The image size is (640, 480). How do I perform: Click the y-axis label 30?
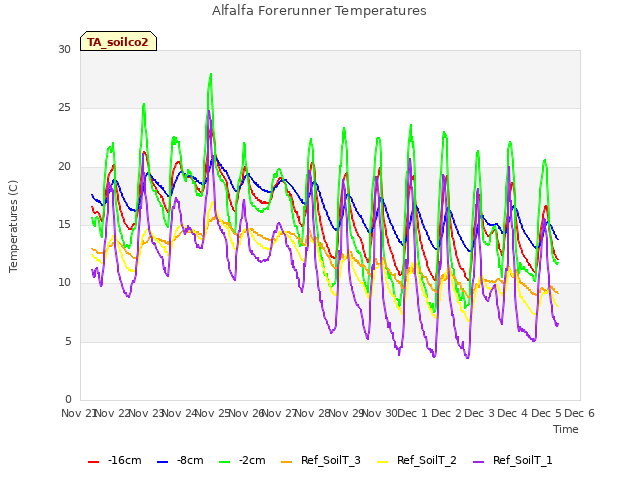[64, 49]
